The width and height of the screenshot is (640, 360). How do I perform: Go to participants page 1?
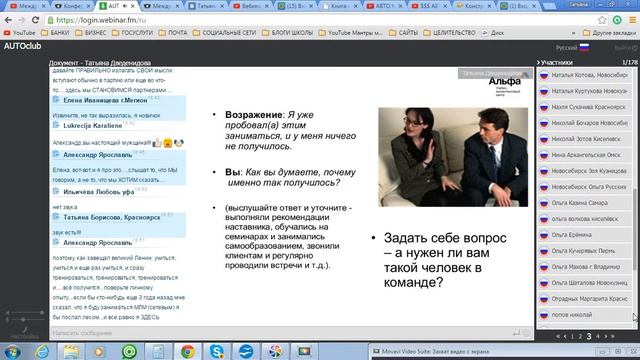click(x=572, y=336)
